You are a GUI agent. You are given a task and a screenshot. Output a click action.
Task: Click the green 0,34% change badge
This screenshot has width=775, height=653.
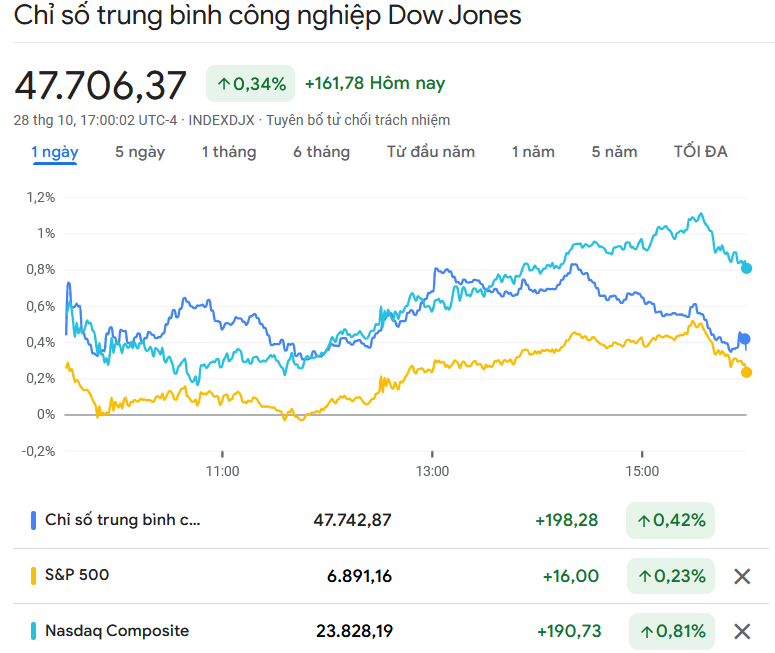point(251,84)
